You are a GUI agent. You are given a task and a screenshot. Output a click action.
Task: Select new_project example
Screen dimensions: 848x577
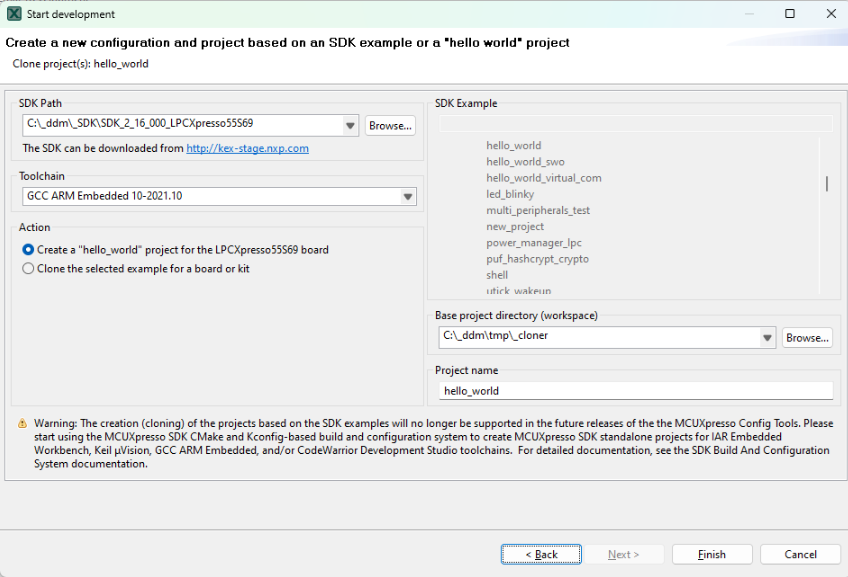(515, 227)
